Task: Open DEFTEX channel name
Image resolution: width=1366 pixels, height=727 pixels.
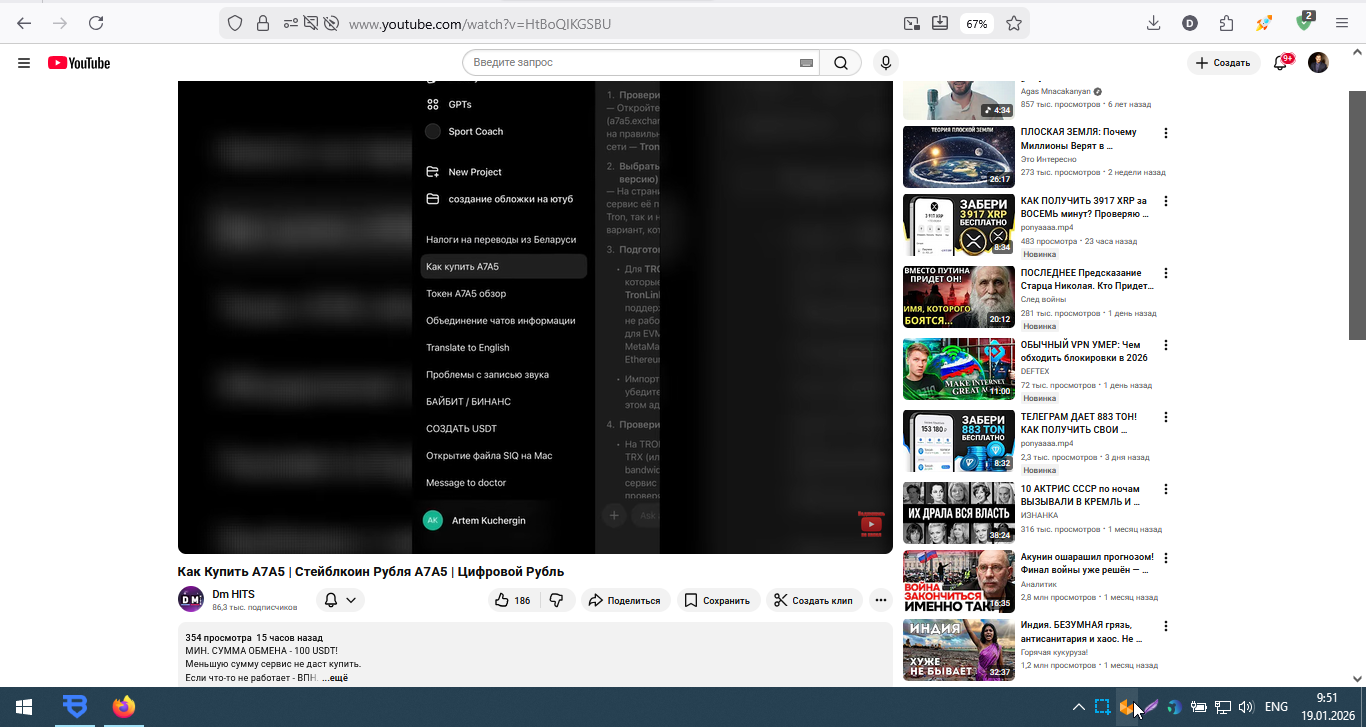Action: tap(1035, 371)
